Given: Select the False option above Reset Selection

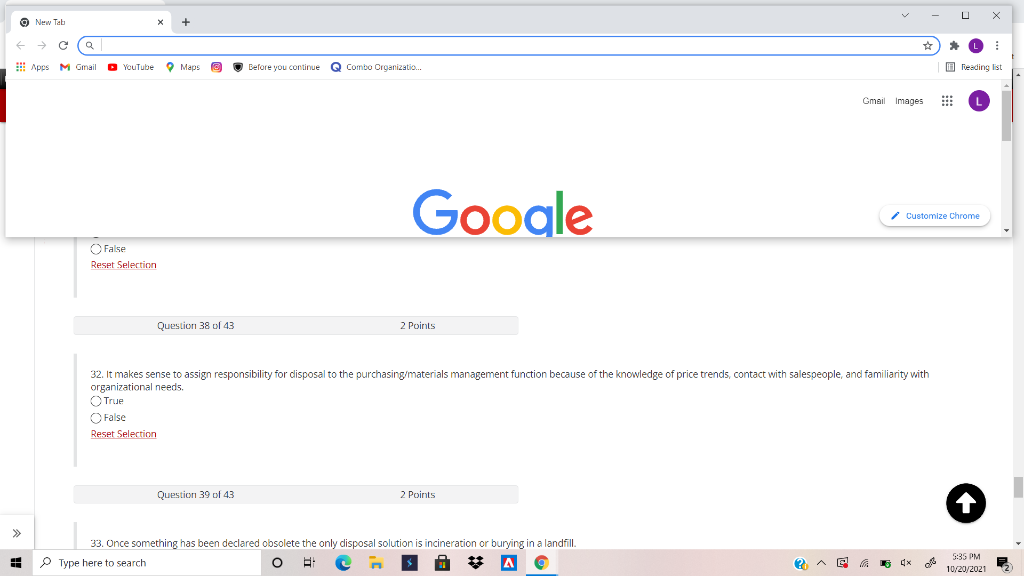Looking at the screenshot, I should 96,248.
